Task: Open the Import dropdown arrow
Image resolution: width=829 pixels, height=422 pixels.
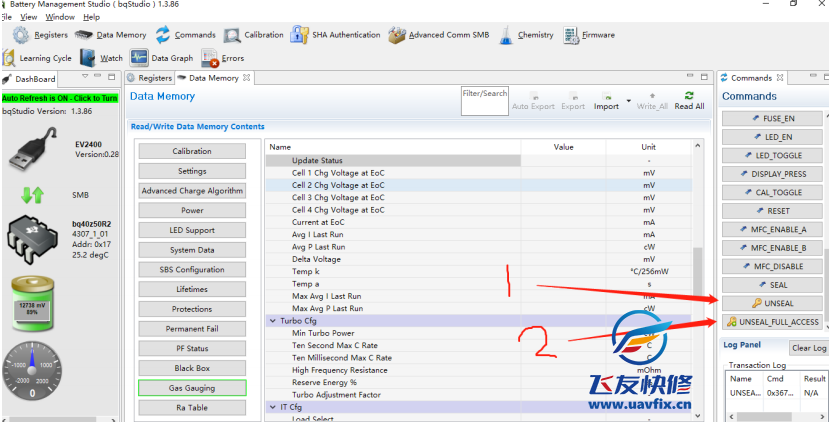Action: (x=628, y=100)
